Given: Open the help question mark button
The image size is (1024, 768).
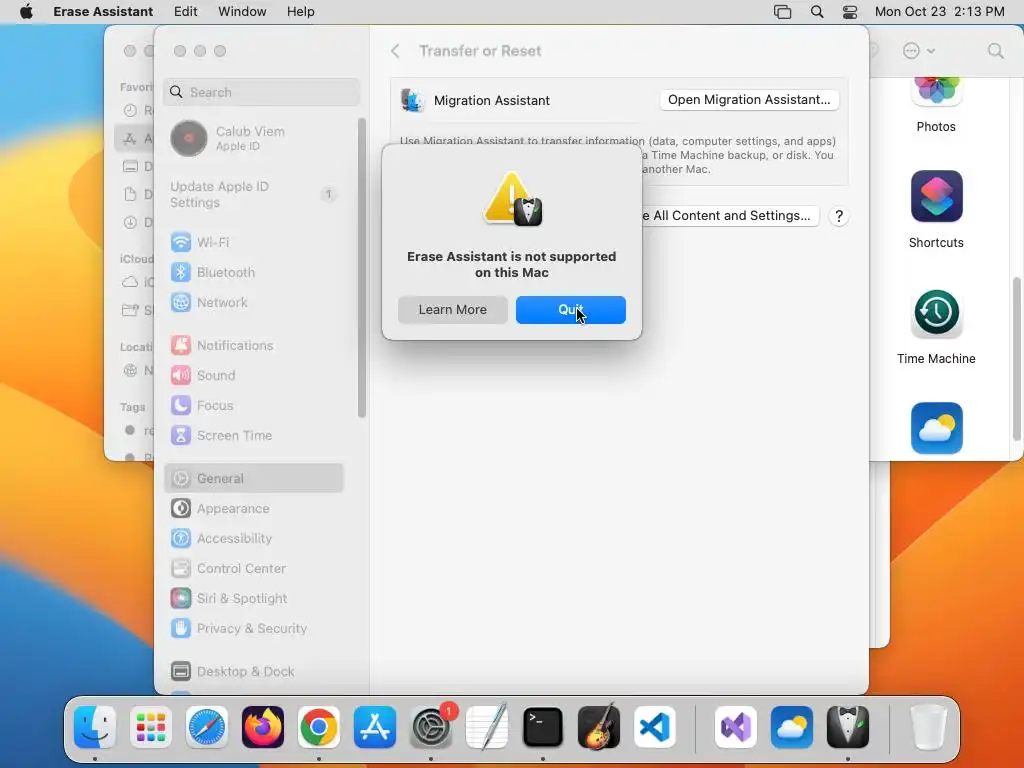Looking at the screenshot, I should tap(839, 216).
